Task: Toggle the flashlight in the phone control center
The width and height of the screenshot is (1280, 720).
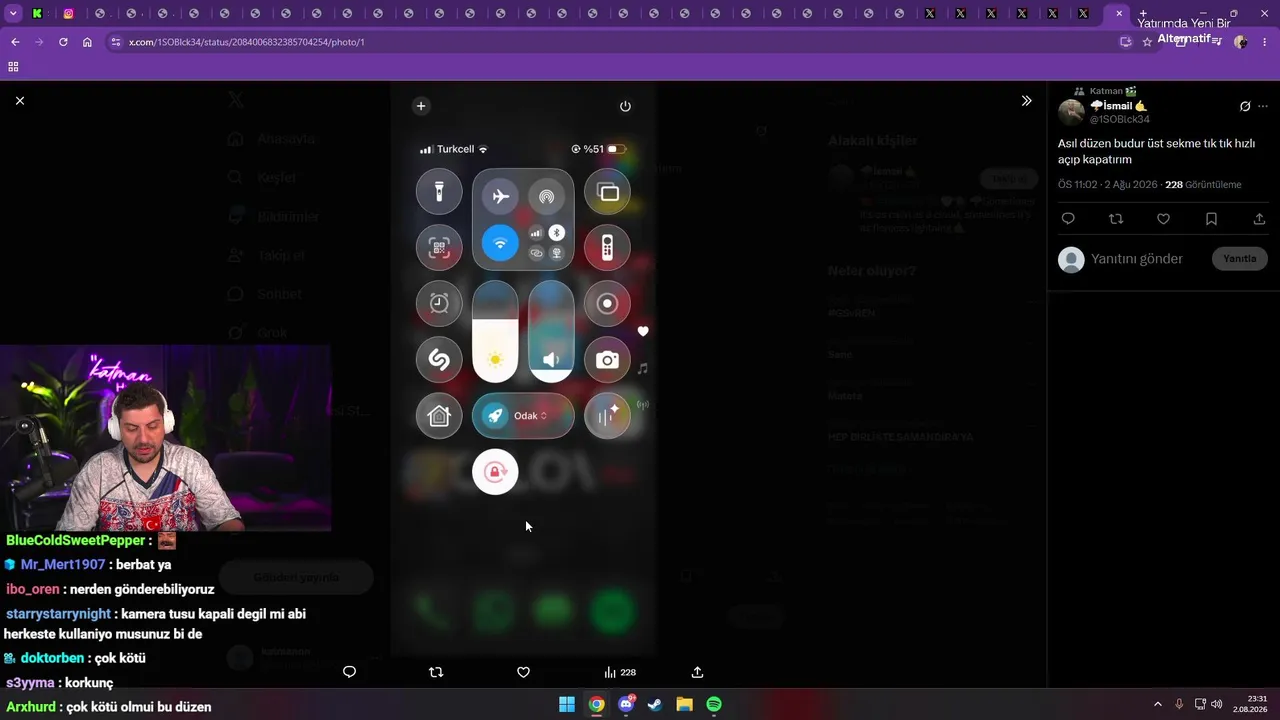Action: 439,191
